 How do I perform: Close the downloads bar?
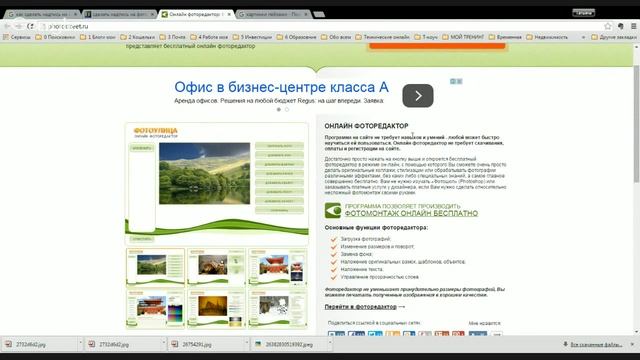632,344
